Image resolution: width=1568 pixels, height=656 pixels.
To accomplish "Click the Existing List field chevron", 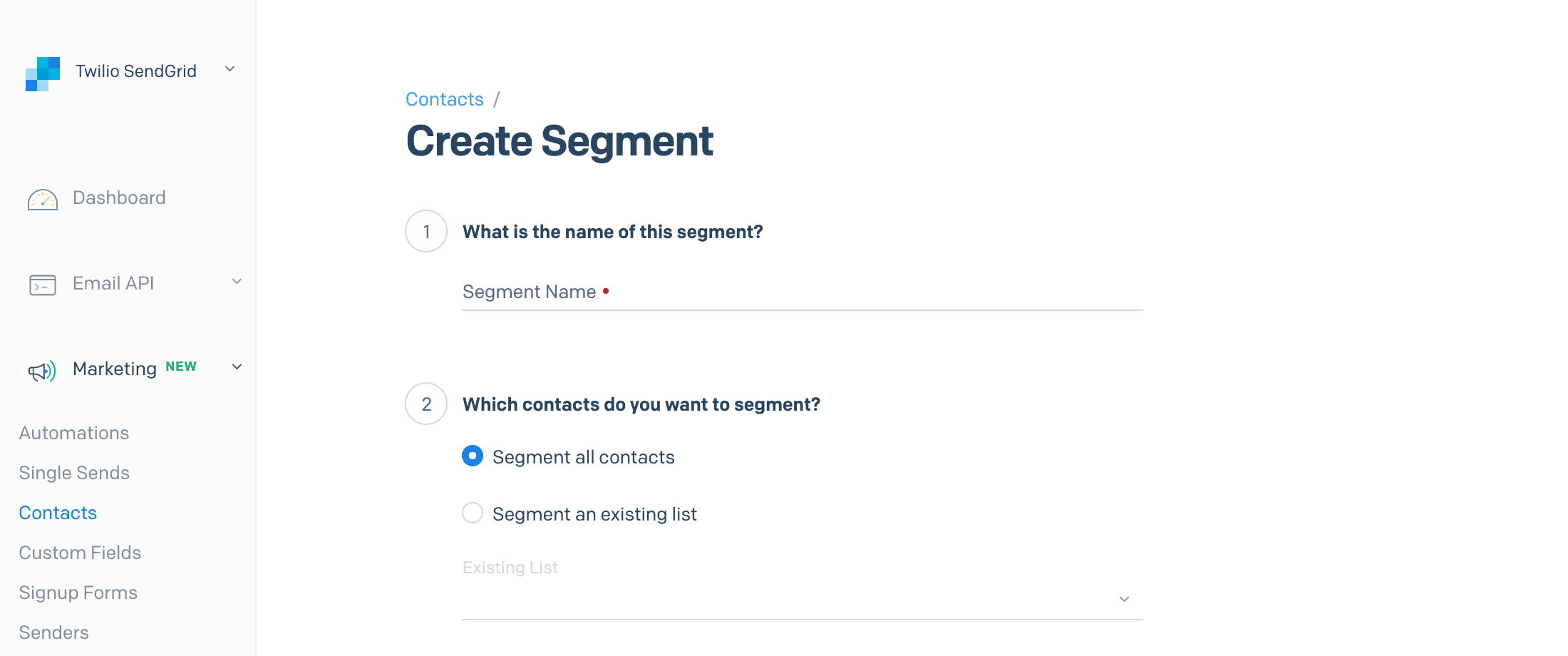I will pos(1124,599).
